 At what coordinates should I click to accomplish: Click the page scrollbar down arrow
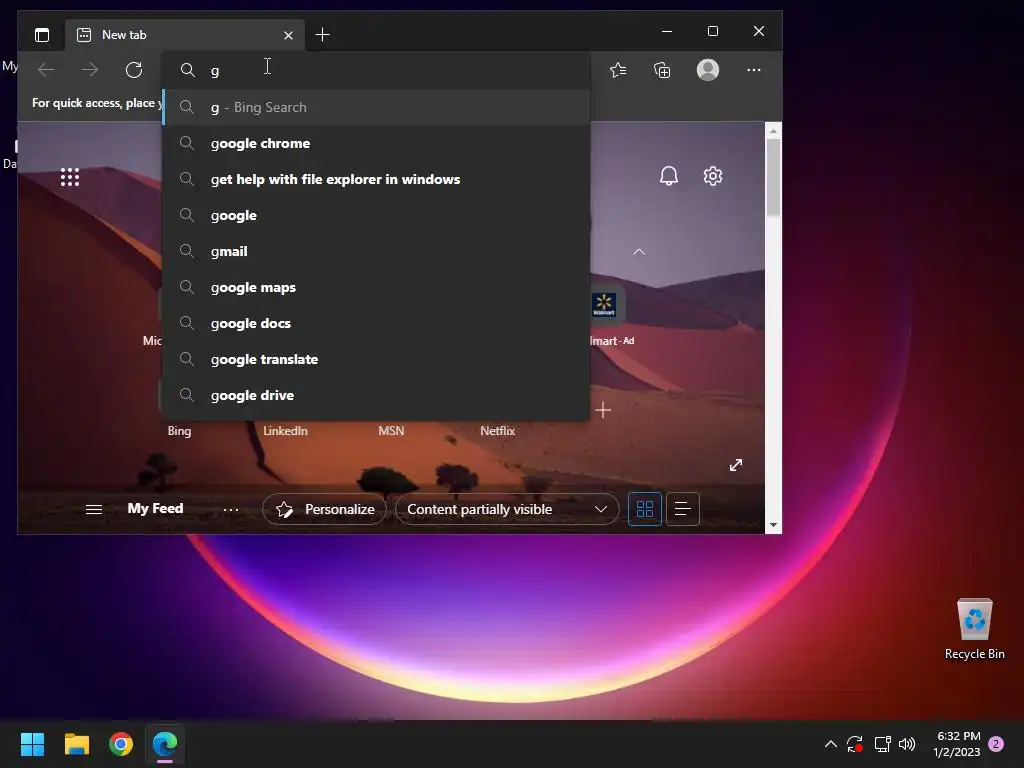coord(773,525)
